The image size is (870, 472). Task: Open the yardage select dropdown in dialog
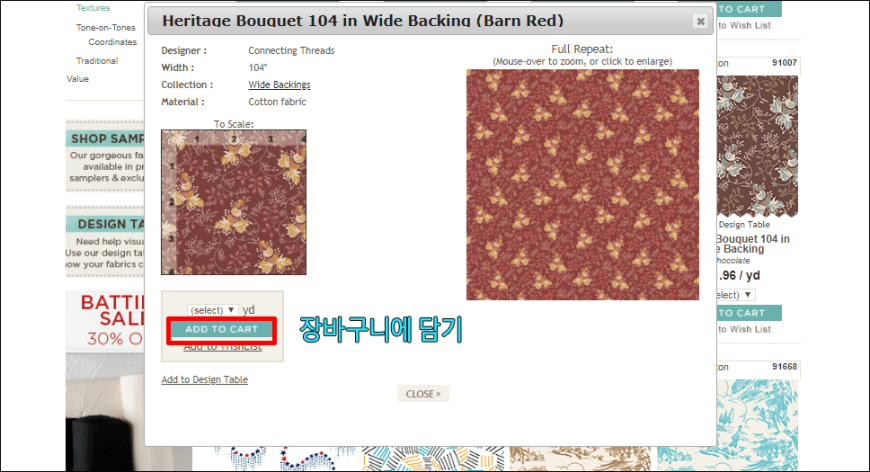coord(213,310)
